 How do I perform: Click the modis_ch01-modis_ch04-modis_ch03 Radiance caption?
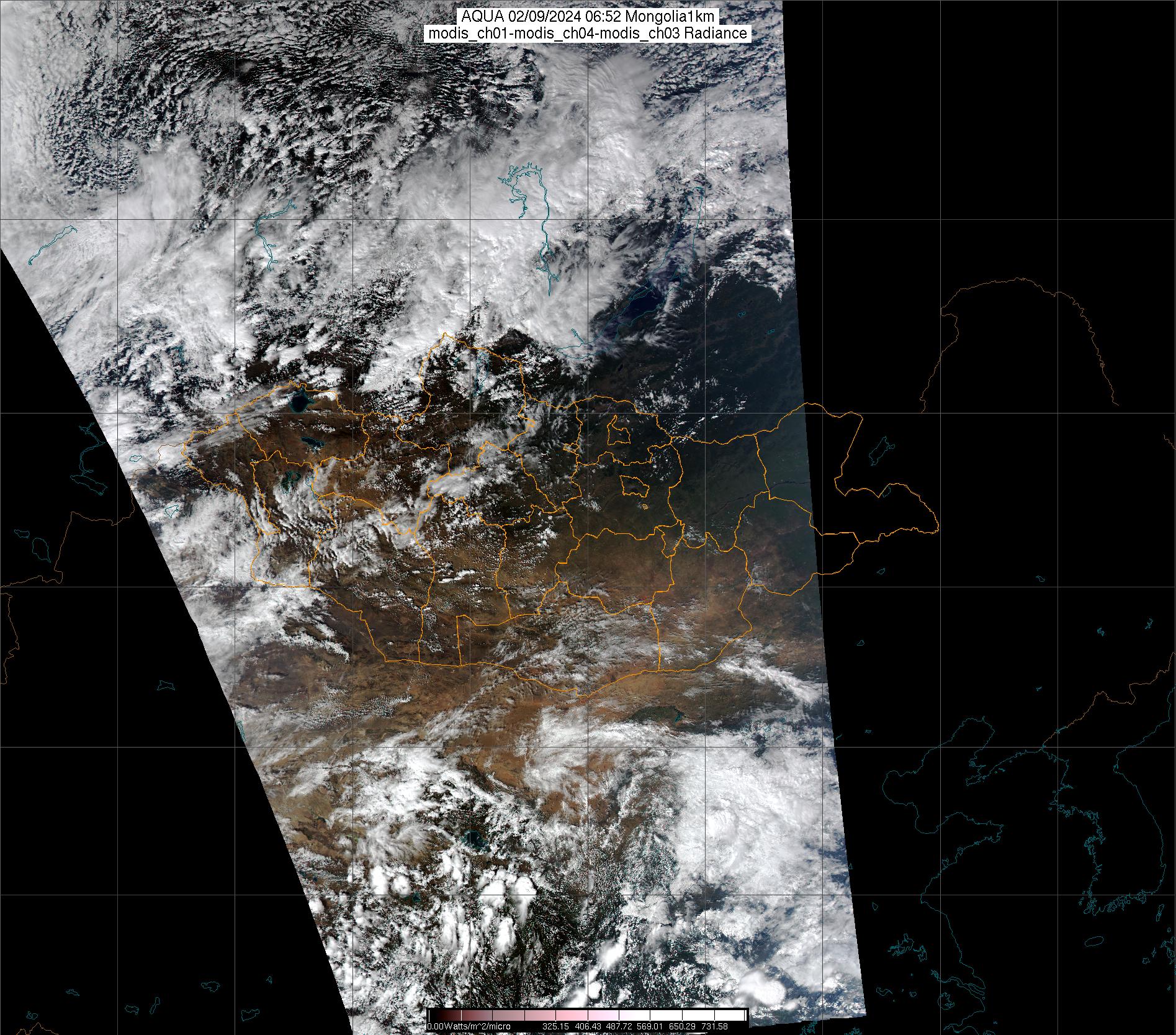pos(587,34)
